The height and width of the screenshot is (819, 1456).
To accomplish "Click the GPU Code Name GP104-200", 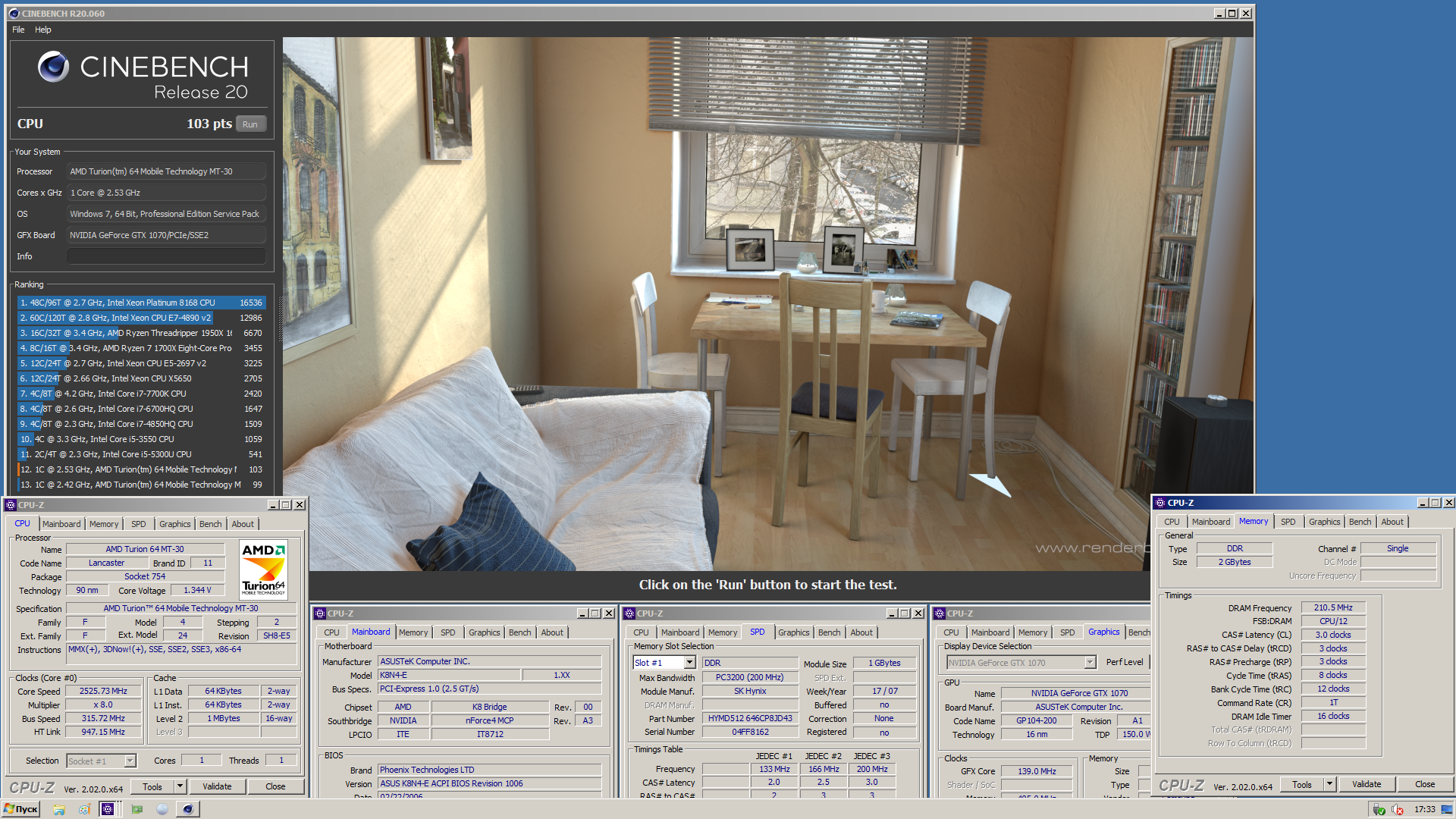I will 1036,720.
